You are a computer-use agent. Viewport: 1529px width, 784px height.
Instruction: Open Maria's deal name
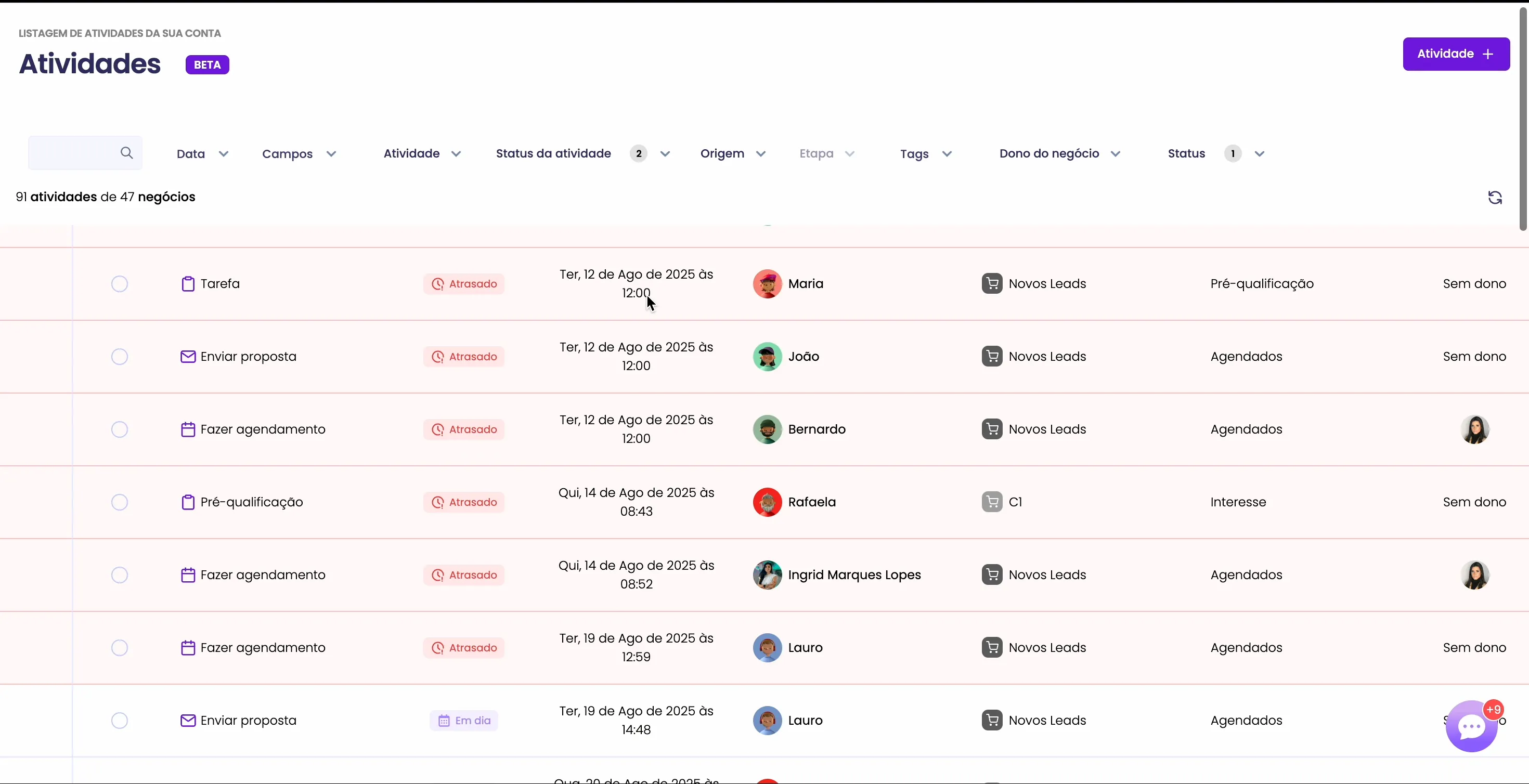(x=806, y=284)
